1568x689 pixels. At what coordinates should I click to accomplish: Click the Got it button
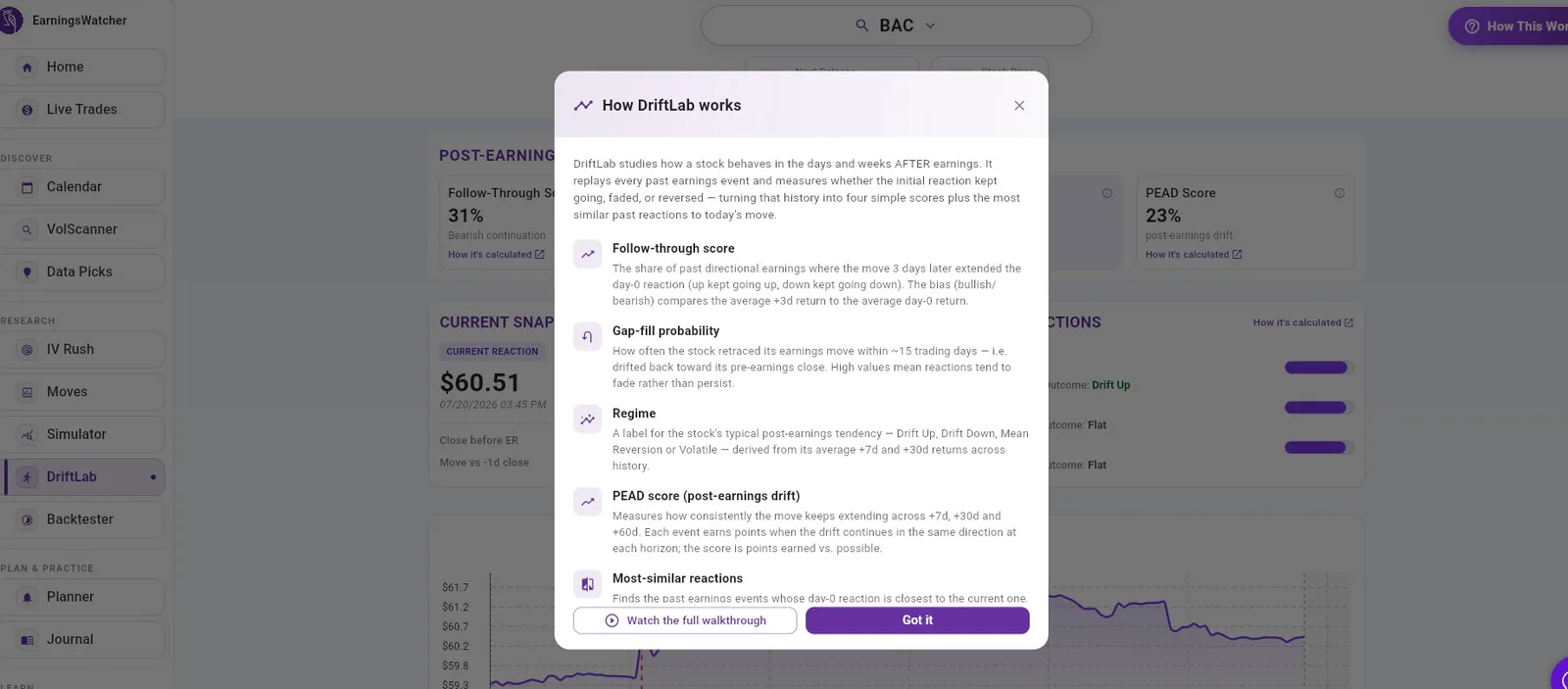917,620
